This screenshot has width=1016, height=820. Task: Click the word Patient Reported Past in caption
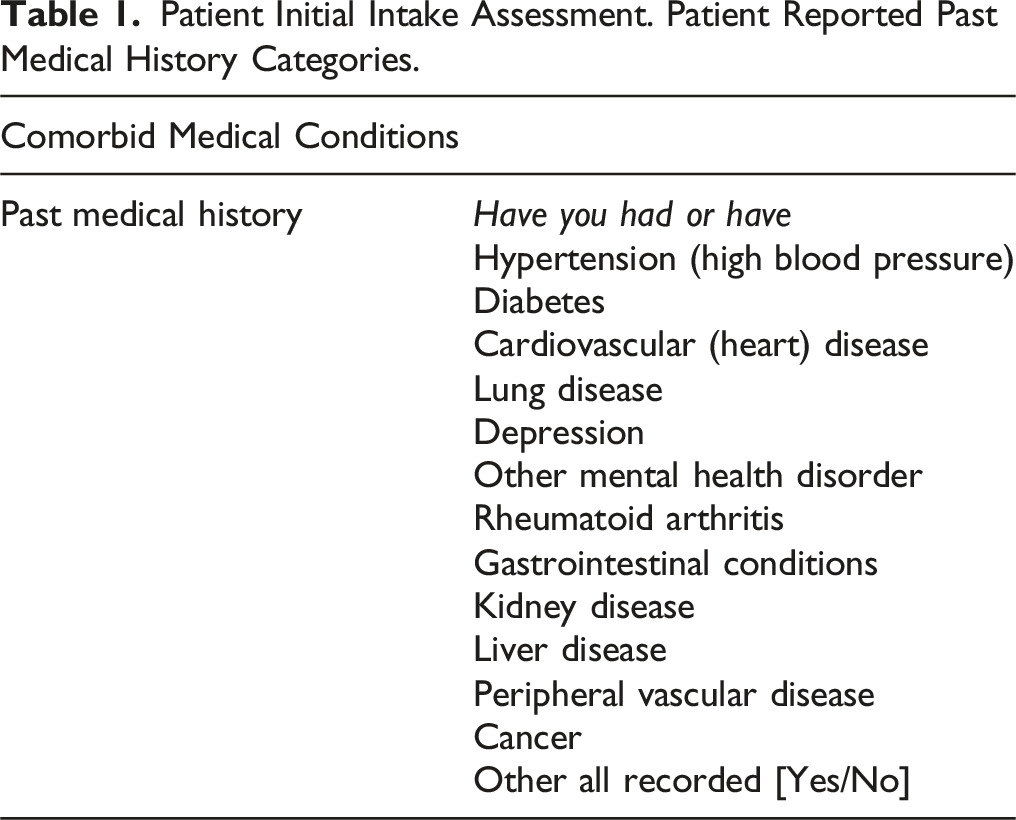(x=833, y=17)
